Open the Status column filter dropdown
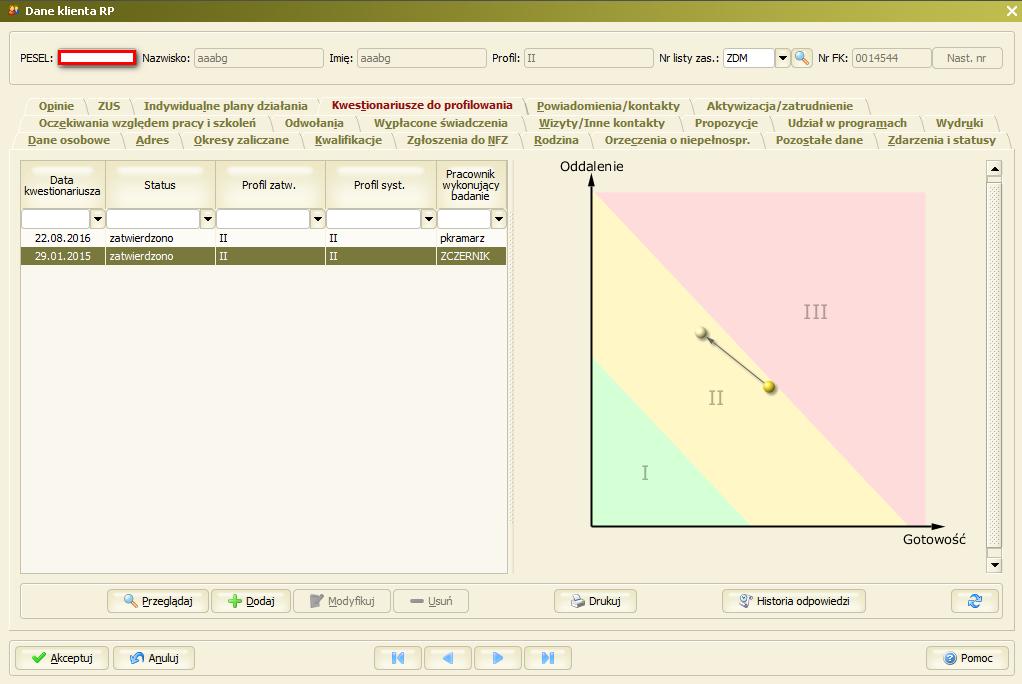 [207, 219]
